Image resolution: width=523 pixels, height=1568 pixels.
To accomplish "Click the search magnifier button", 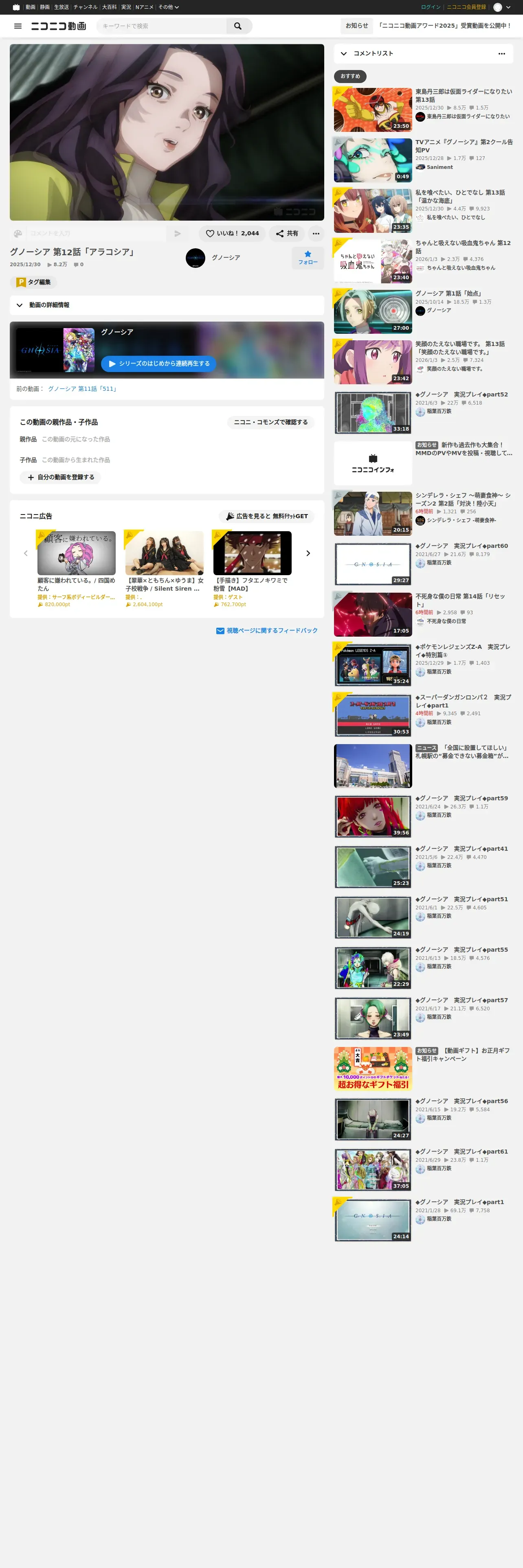I will tap(238, 26).
